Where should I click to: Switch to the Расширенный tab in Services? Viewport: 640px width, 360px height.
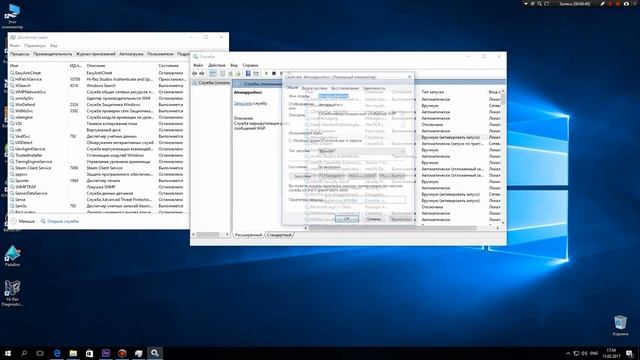(248, 235)
